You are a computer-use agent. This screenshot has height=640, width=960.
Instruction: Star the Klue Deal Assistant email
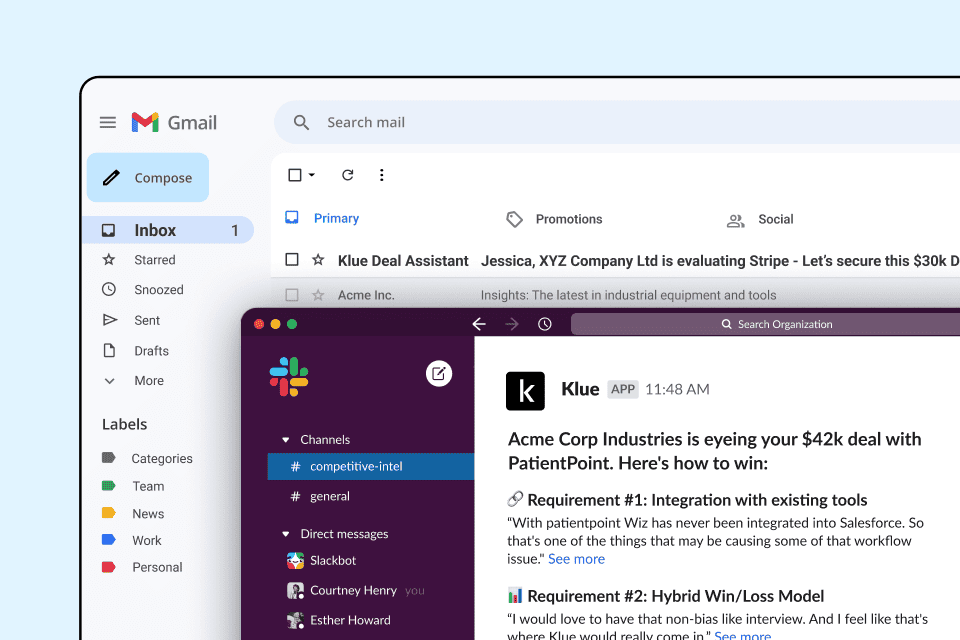[x=318, y=260]
